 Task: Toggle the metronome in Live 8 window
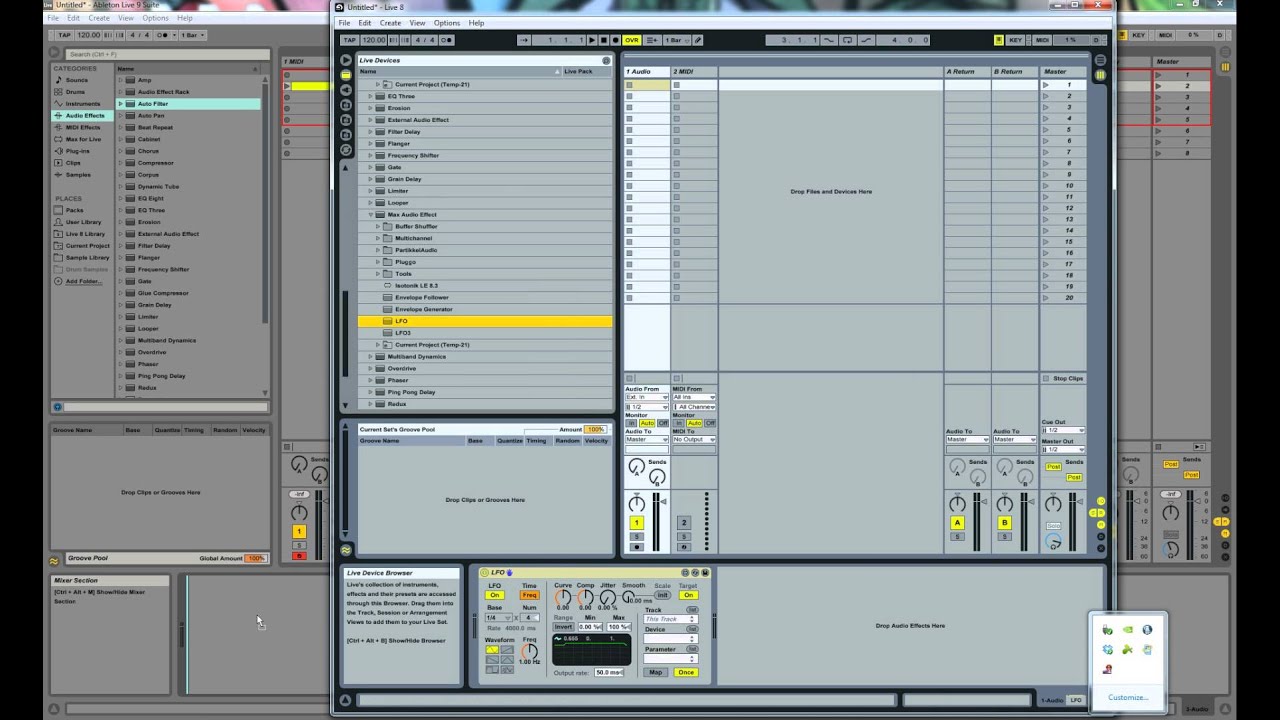[x=447, y=40]
